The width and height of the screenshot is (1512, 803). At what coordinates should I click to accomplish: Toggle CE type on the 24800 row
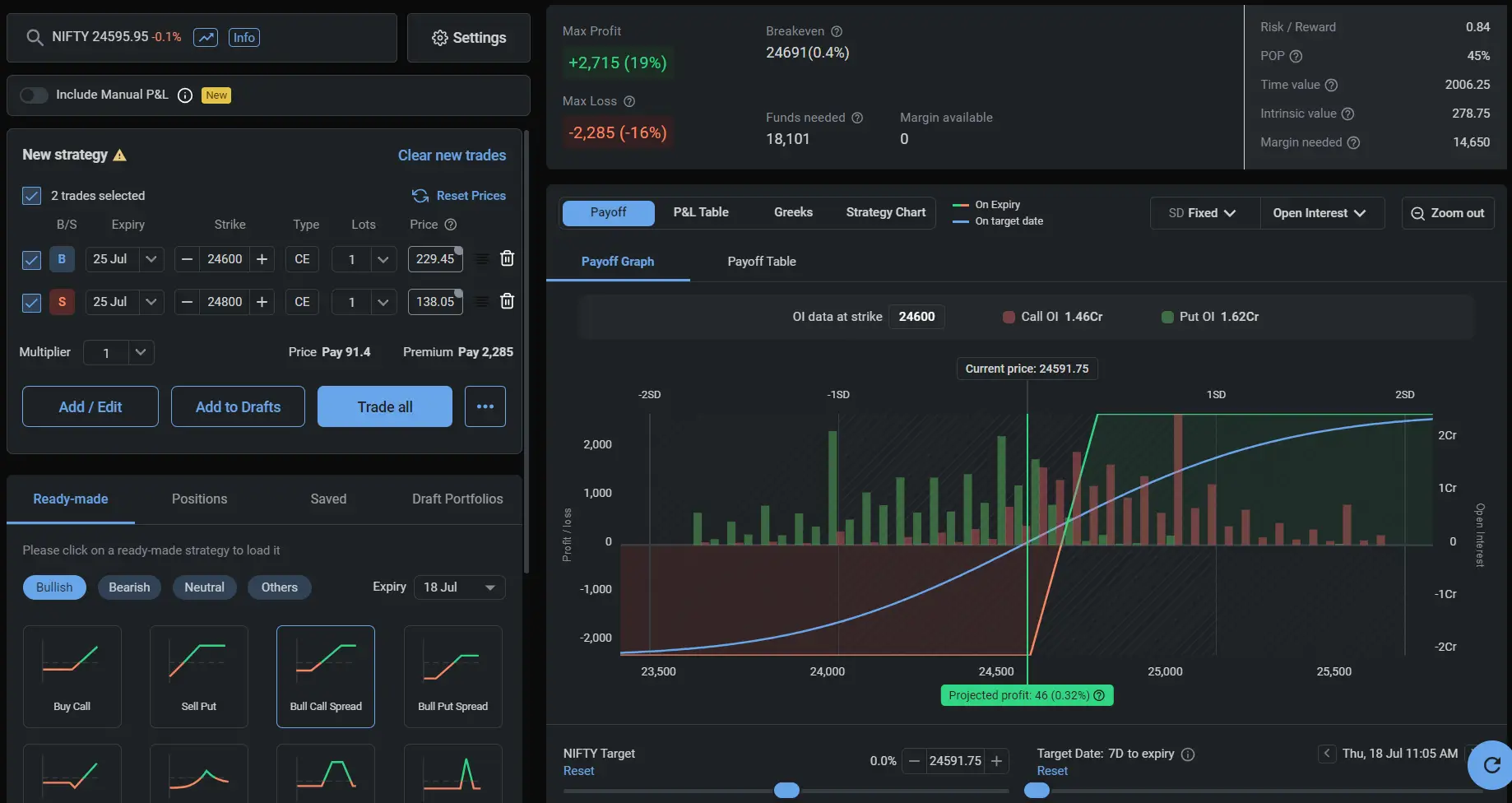pyautogui.click(x=302, y=302)
